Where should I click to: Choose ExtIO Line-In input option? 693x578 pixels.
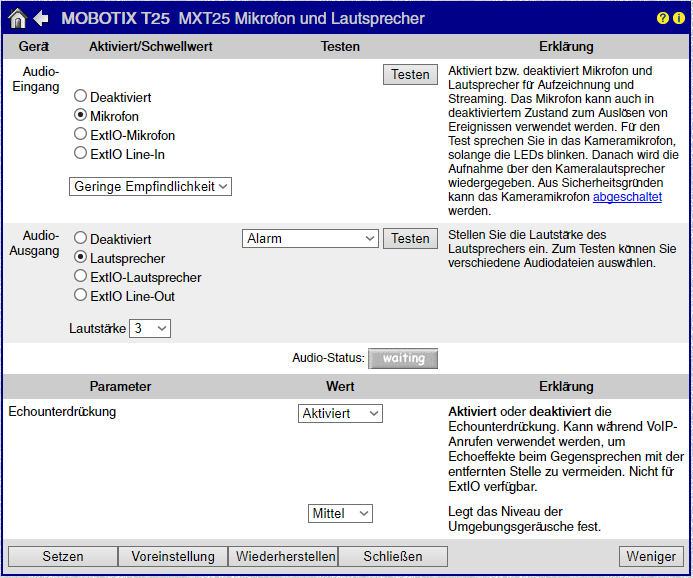(80, 153)
